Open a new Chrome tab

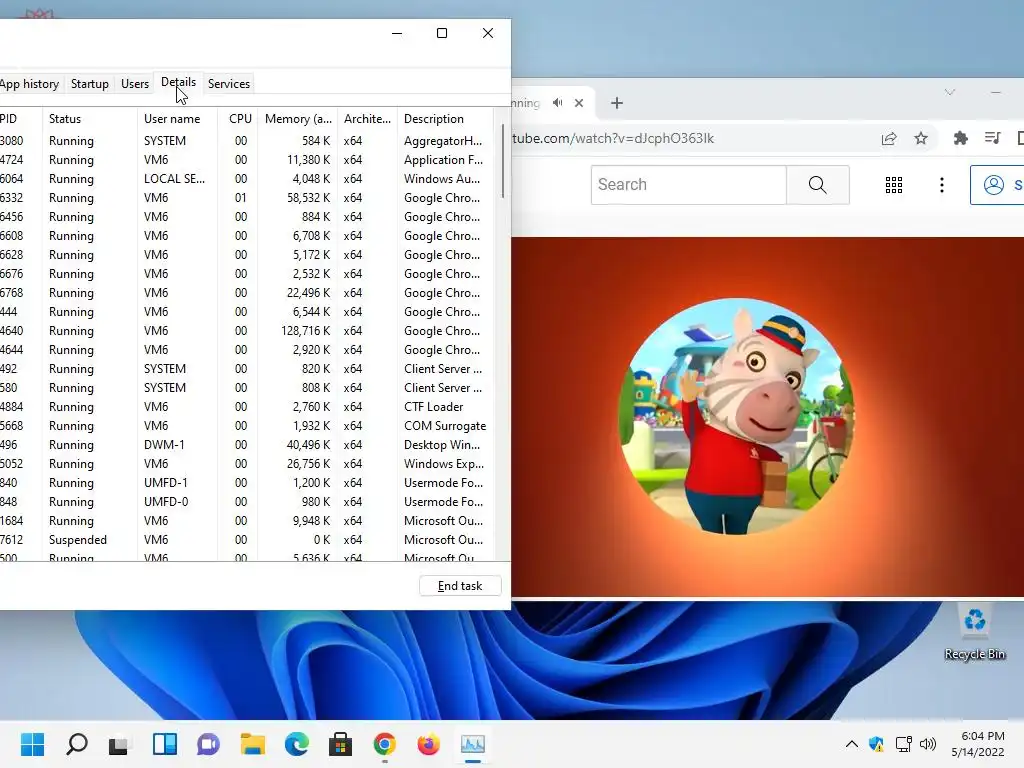pos(616,103)
